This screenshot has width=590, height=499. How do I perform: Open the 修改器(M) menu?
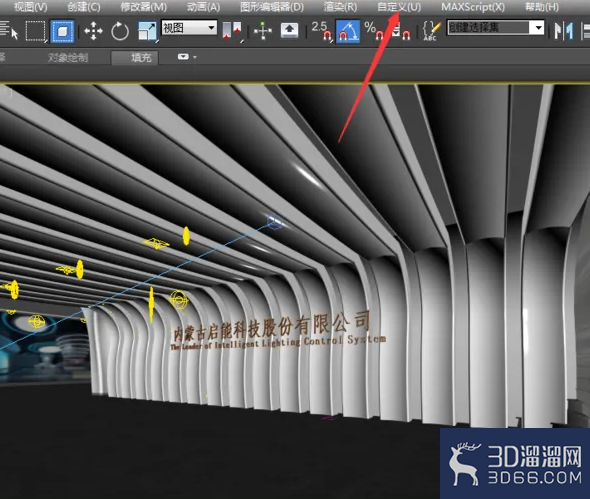pyautogui.click(x=144, y=7)
